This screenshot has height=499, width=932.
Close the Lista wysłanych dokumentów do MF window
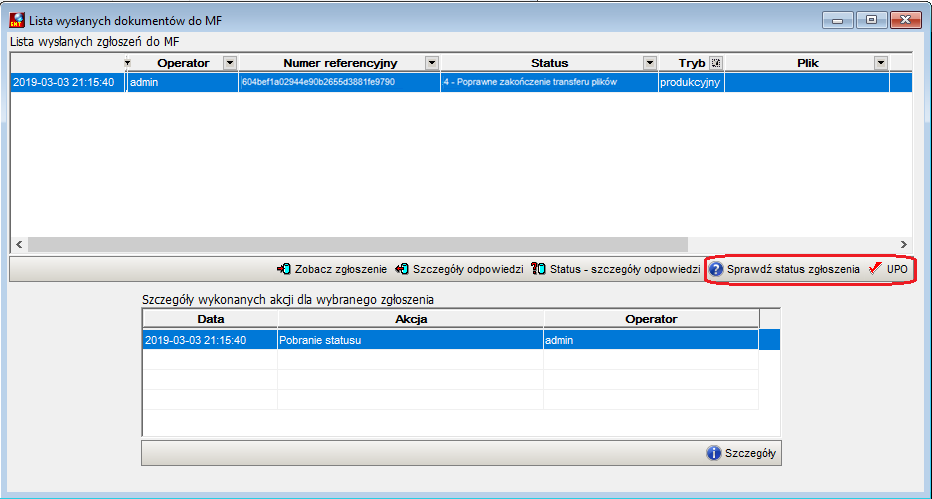(905, 20)
